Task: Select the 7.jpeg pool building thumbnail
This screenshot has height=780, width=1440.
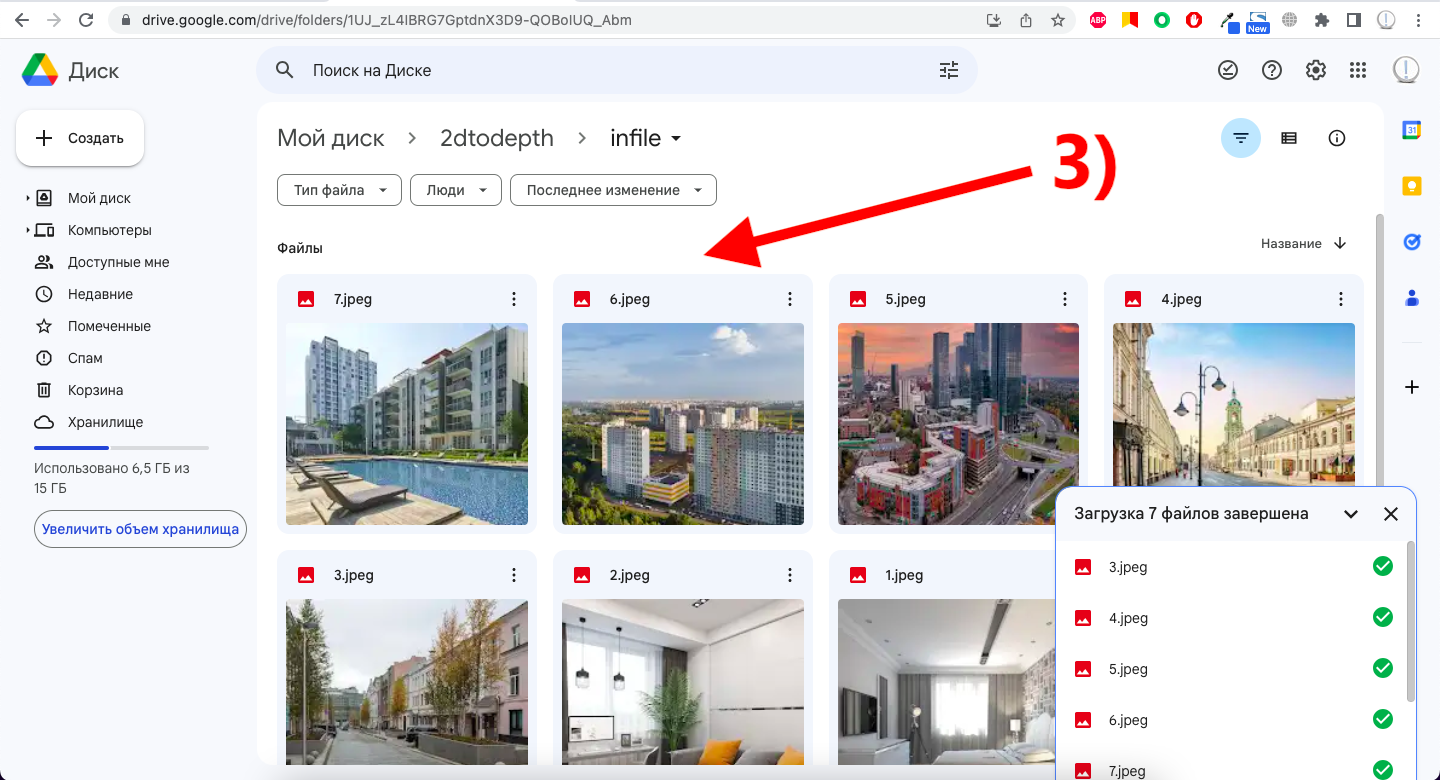Action: click(x=407, y=424)
